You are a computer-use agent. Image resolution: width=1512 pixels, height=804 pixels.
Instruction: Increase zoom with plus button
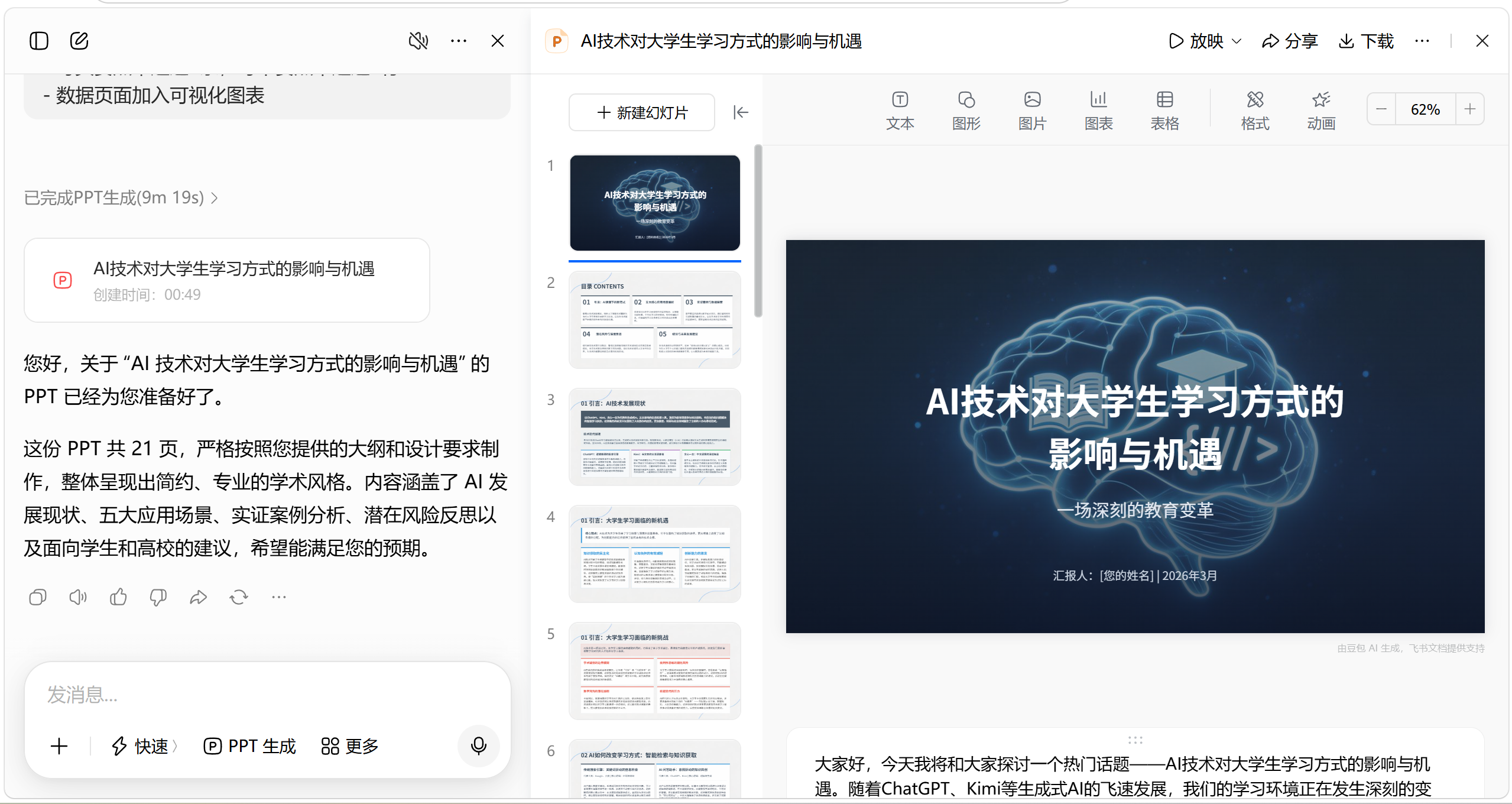[1470, 109]
